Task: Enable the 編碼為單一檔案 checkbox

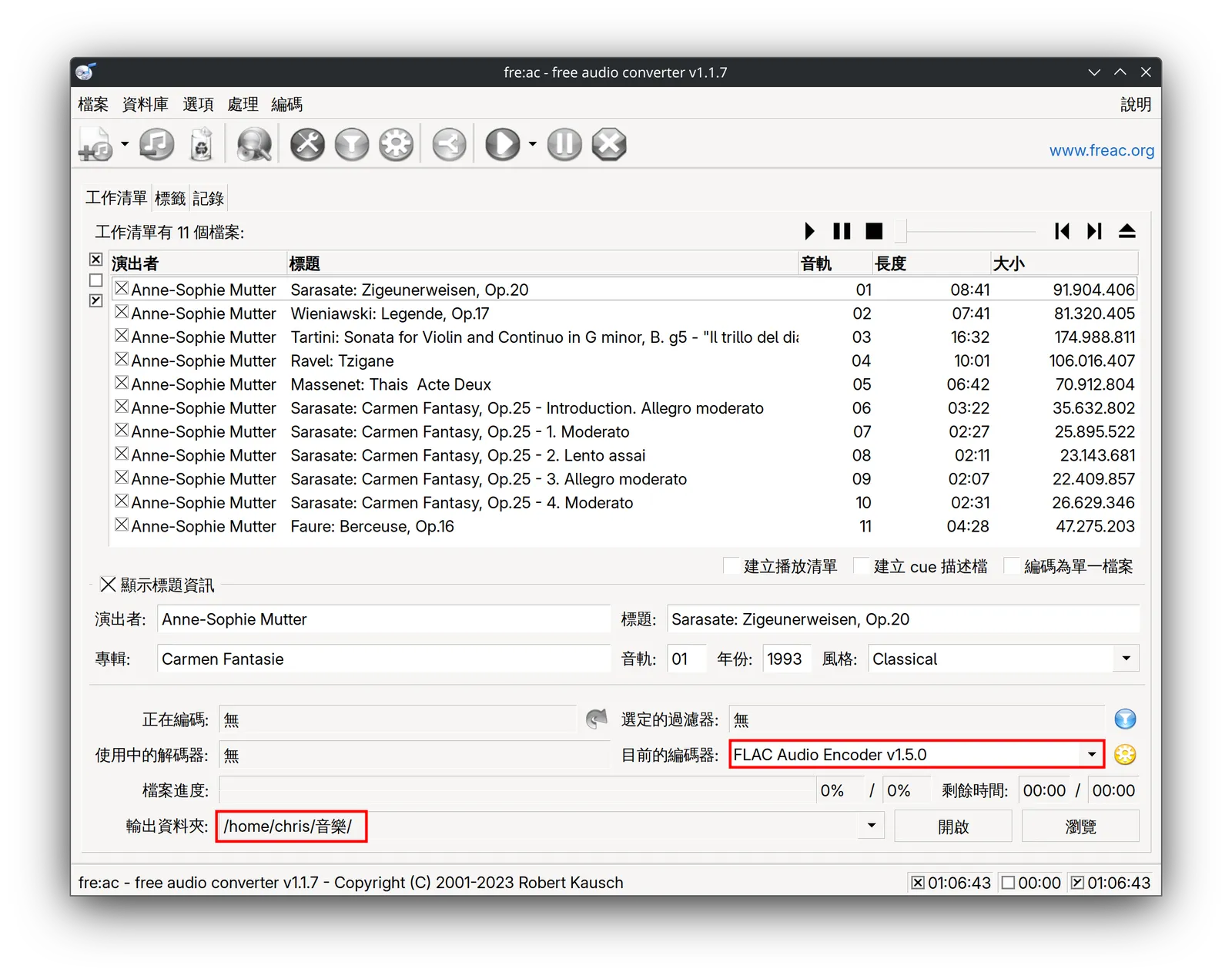Action: [1012, 566]
